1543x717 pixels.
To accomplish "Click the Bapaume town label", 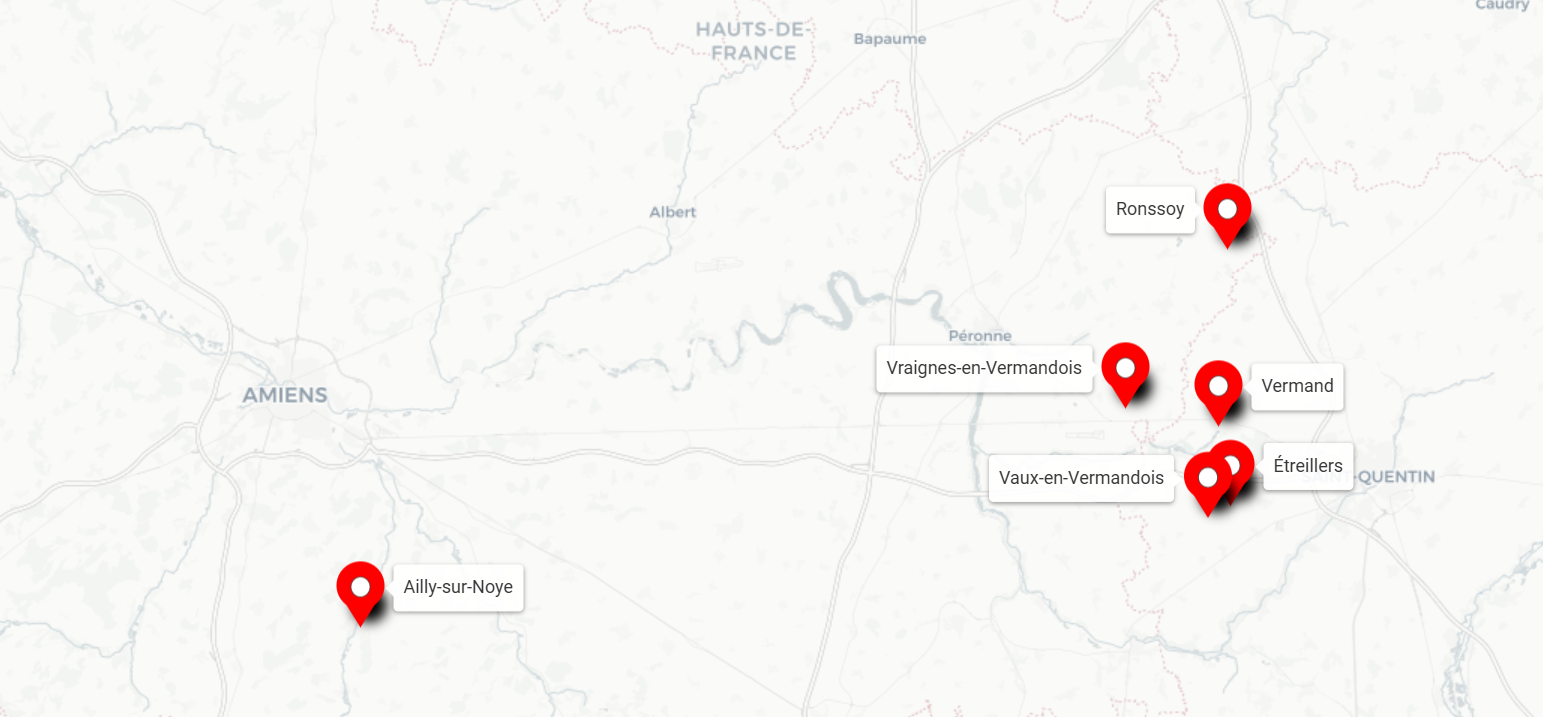I will point(890,39).
